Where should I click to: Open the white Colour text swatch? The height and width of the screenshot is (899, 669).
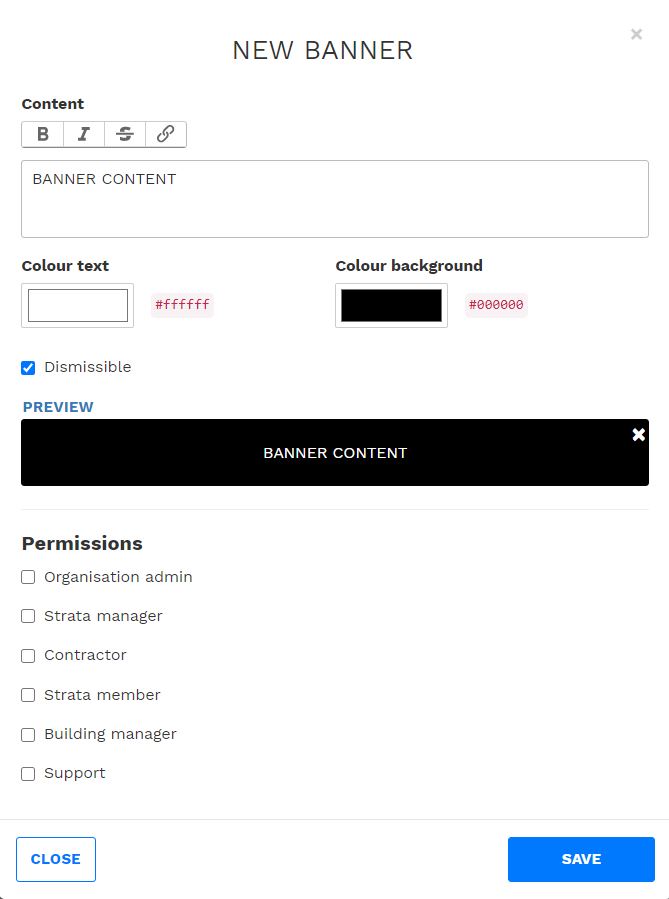pyautogui.click(x=77, y=305)
